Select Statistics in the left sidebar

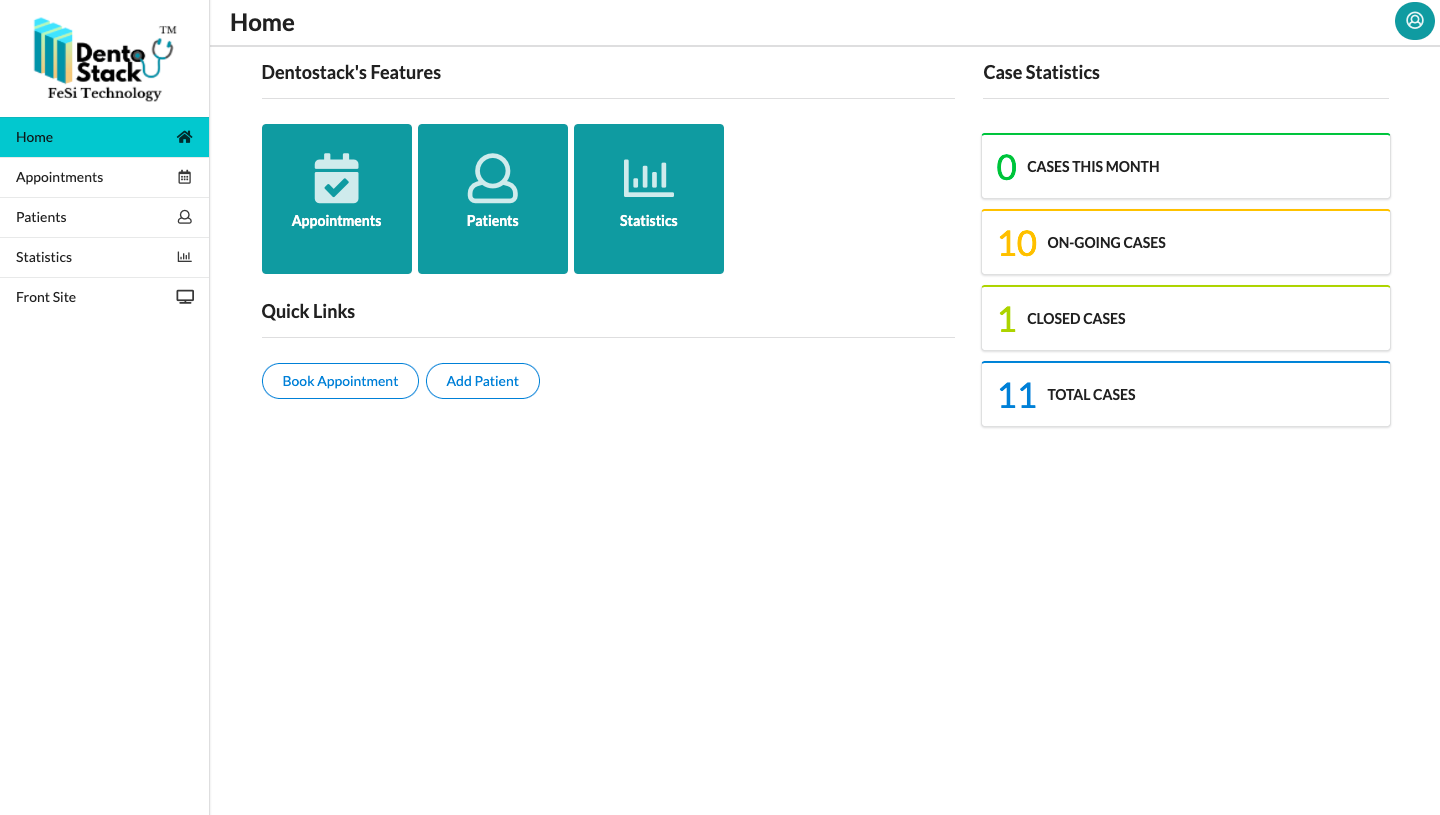point(43,257)
